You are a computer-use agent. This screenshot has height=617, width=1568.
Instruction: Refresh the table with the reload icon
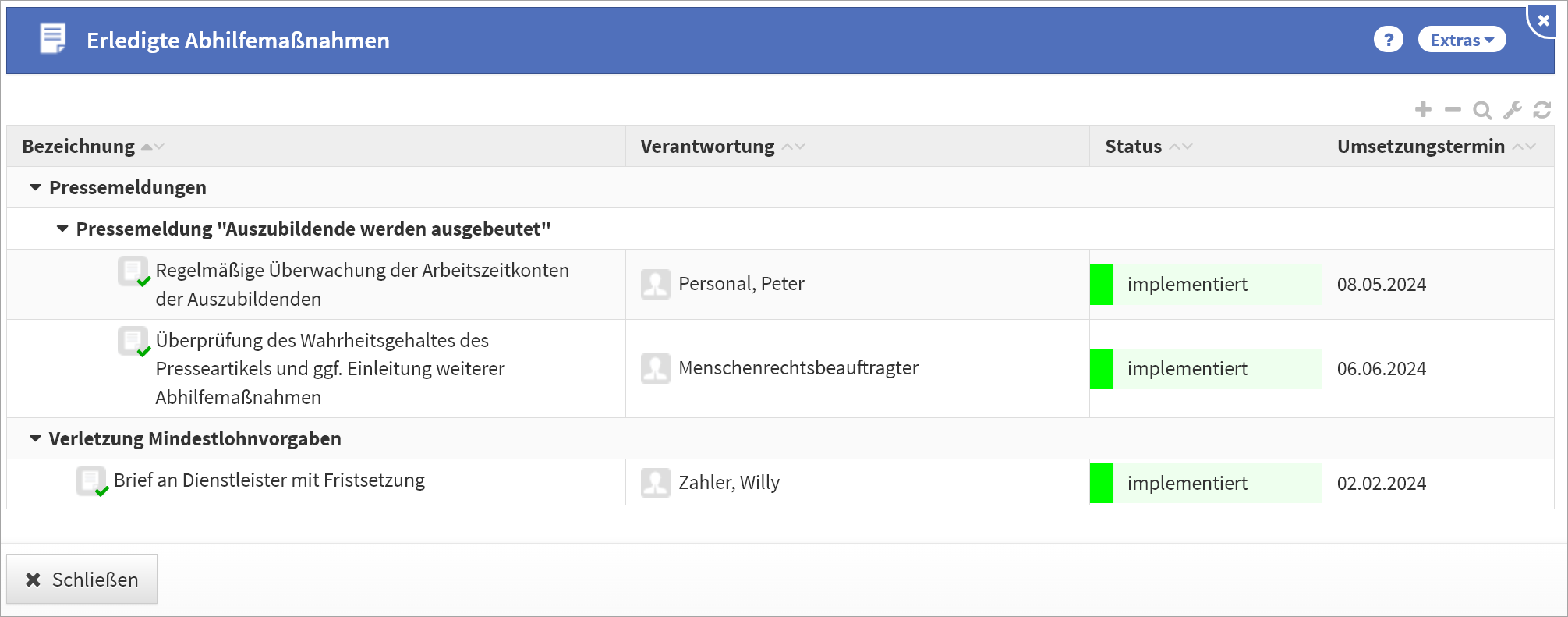click(x=1542, y=110)
